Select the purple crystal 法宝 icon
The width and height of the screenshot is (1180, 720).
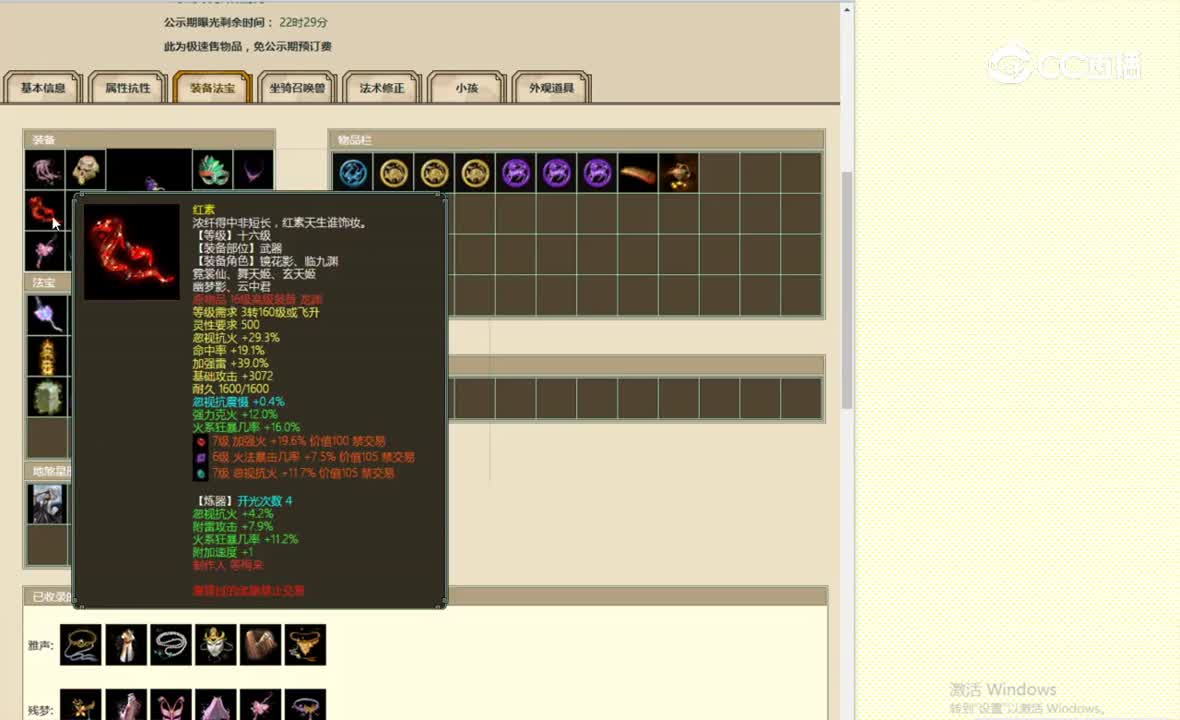(x=47, y=314)
